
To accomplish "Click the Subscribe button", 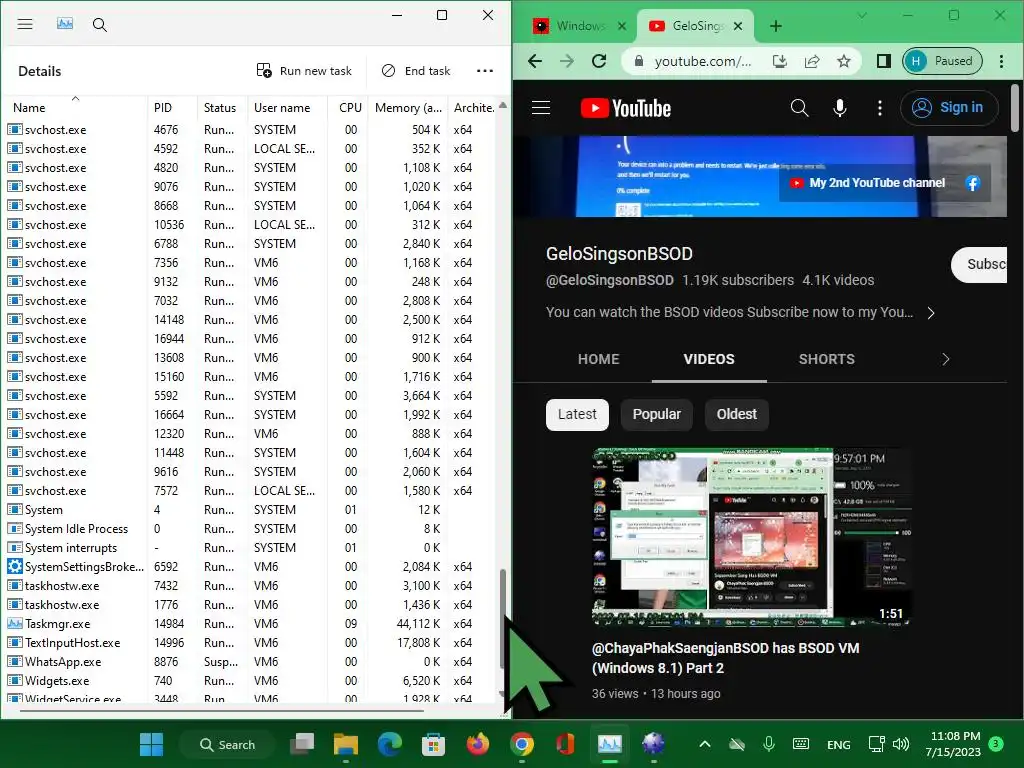I will tap(979, 264).
